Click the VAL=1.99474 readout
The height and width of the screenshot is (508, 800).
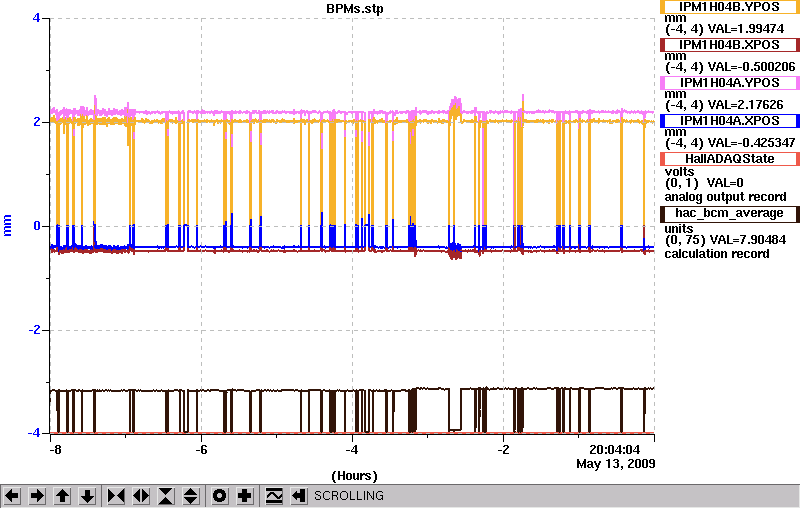click(745, 29)
